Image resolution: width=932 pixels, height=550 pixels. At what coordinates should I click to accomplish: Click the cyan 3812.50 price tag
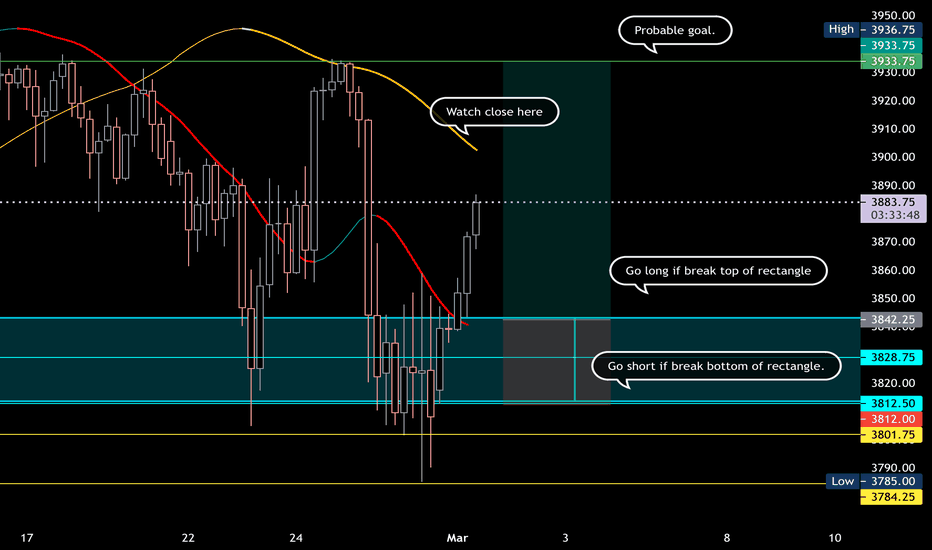892,403
